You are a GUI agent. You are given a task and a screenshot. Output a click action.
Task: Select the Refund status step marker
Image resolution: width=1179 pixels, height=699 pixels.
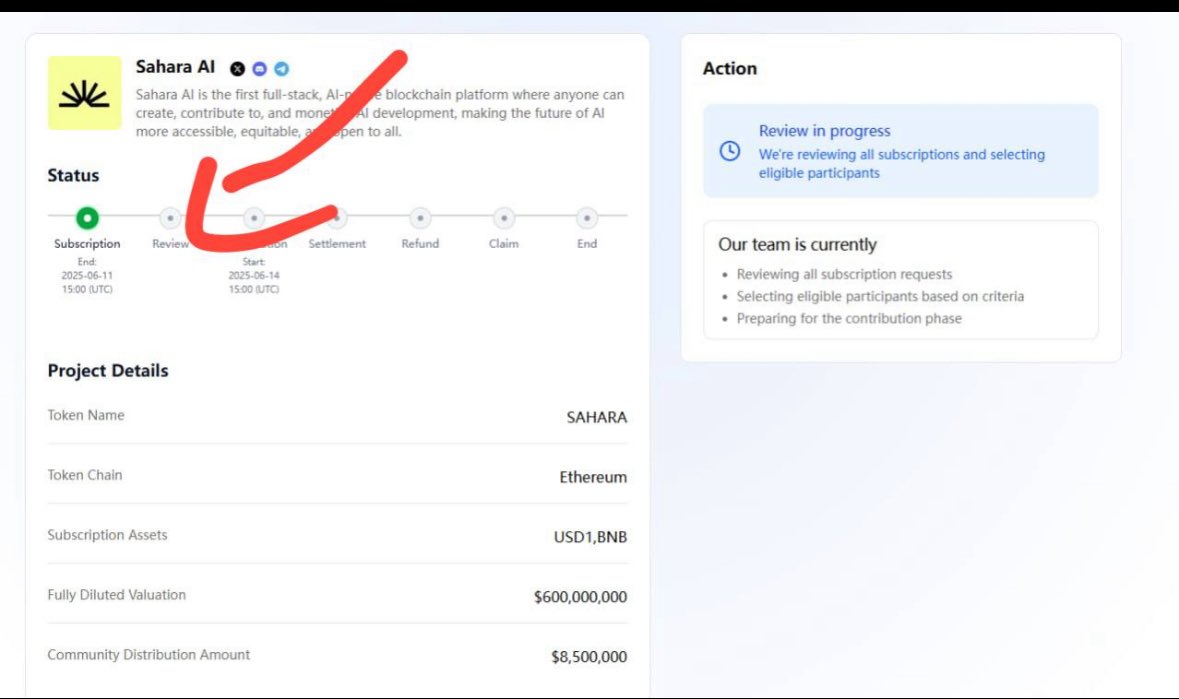click(420, 218)
